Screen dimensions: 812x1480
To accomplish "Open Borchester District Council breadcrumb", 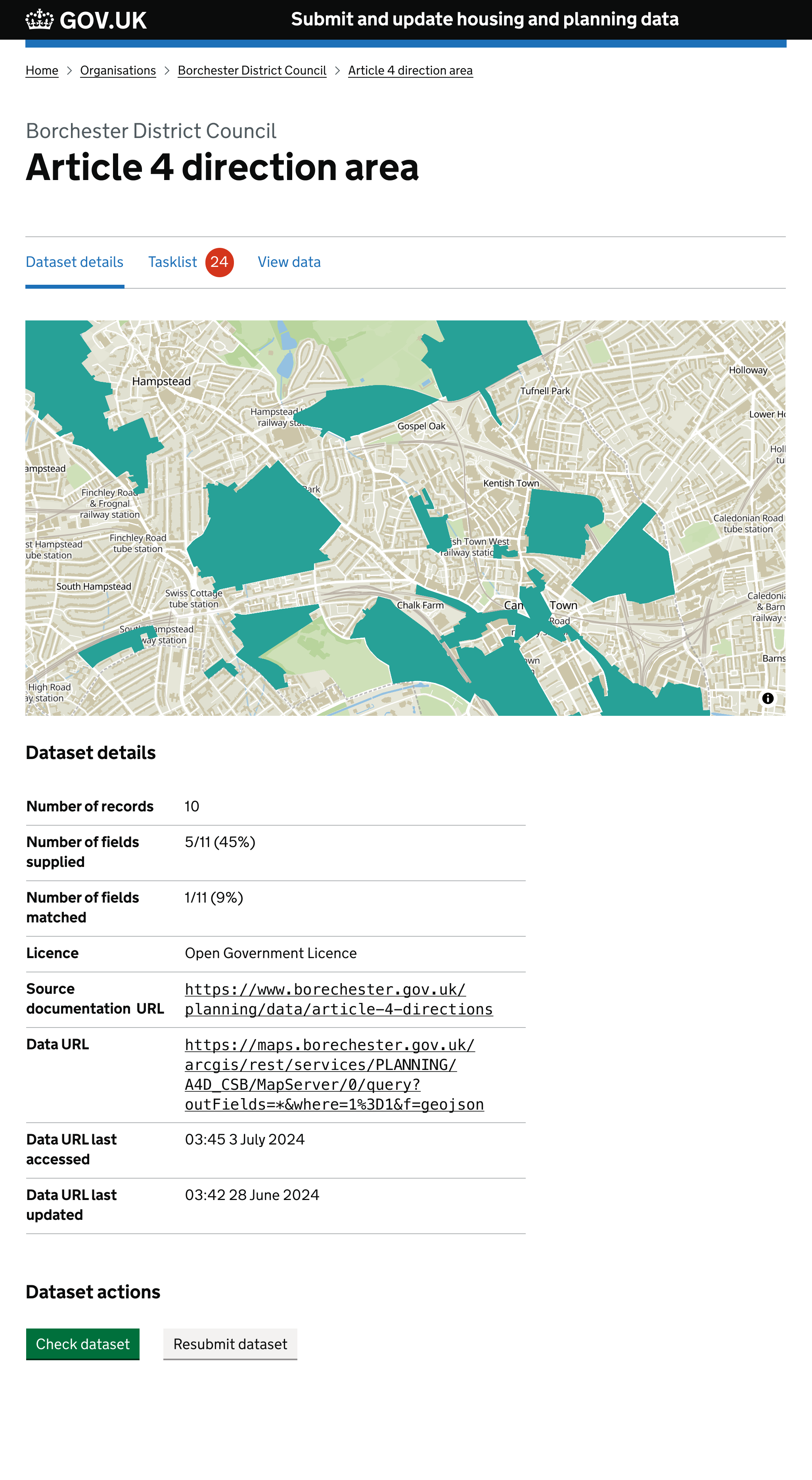I will (252, 71).
